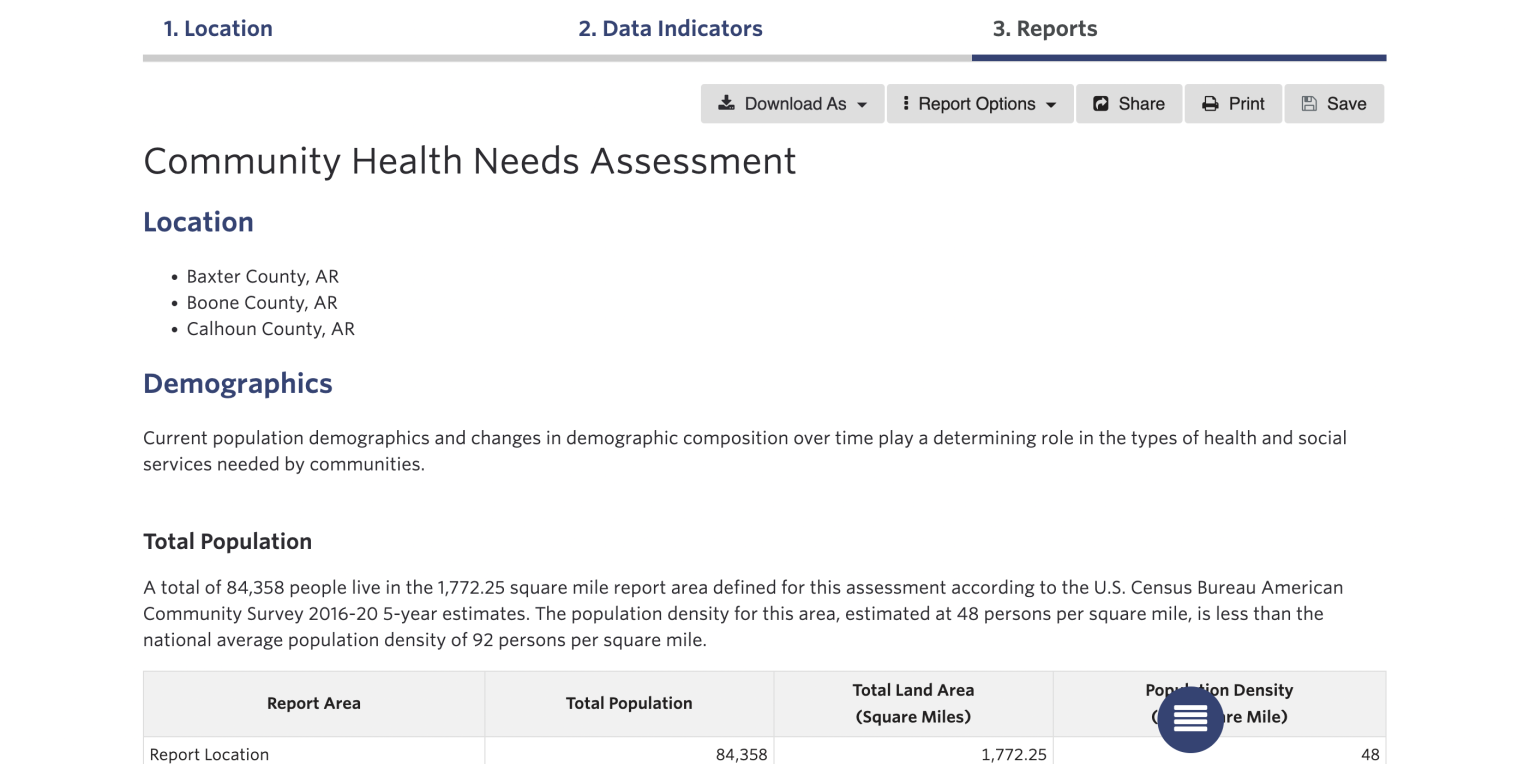The width and height of the screenshot is (1536, 764).
Task: Select Calhoun County, AR in the location list
Action: tap(270, 329)
